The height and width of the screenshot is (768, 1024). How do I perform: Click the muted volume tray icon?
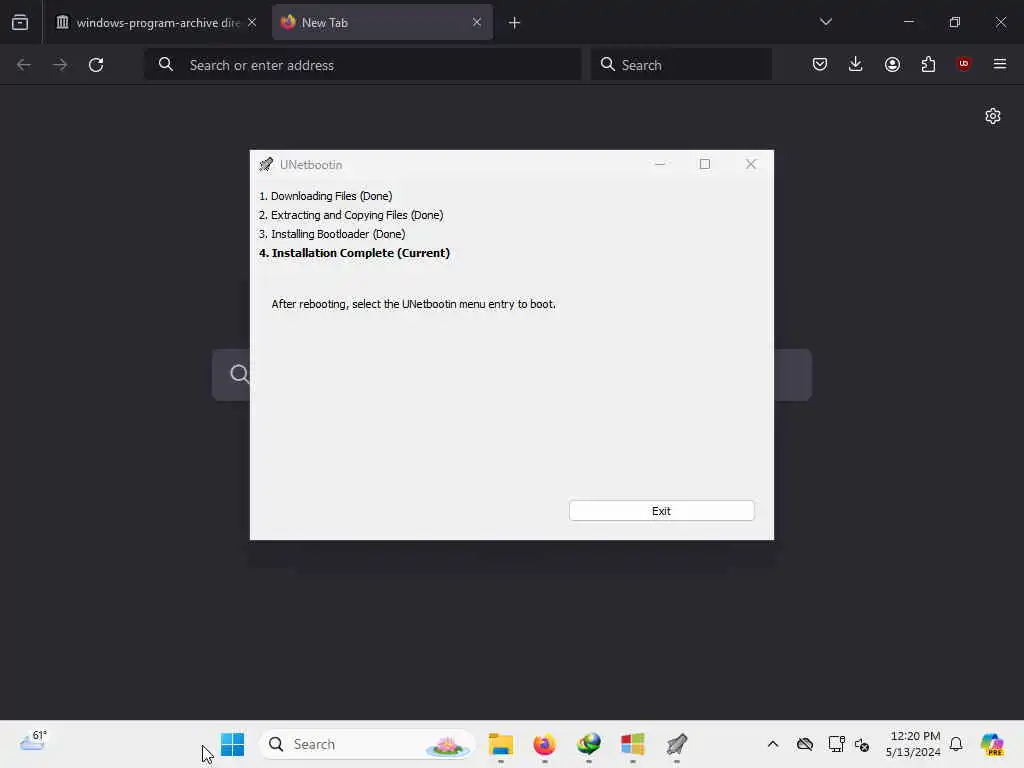click(x=862, y=744)
